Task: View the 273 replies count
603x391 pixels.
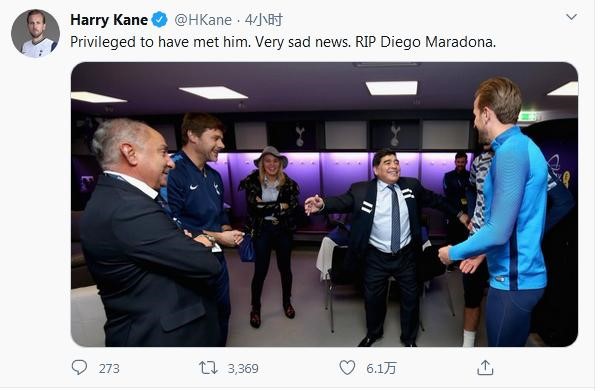Action: [x=109, y=369]
